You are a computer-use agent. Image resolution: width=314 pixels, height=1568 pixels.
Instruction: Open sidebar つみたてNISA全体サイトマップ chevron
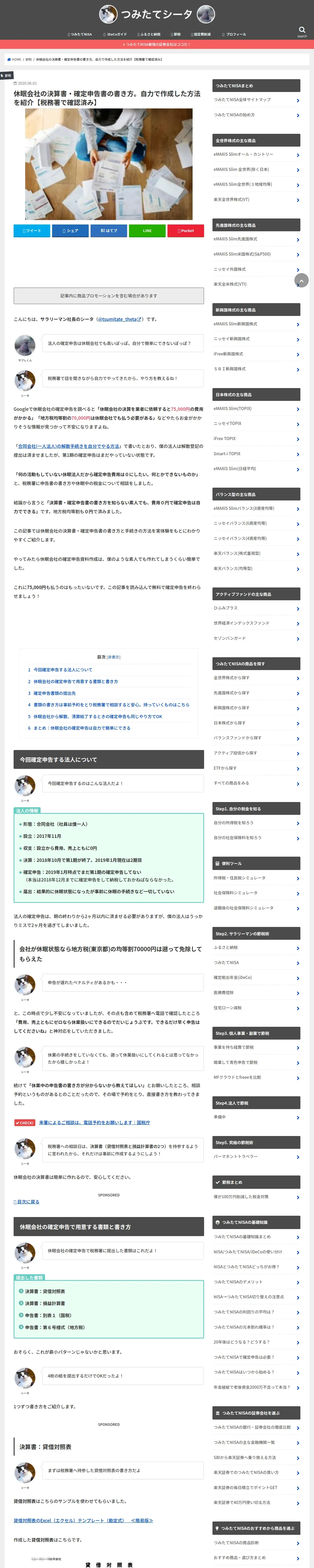pos(298,100)
